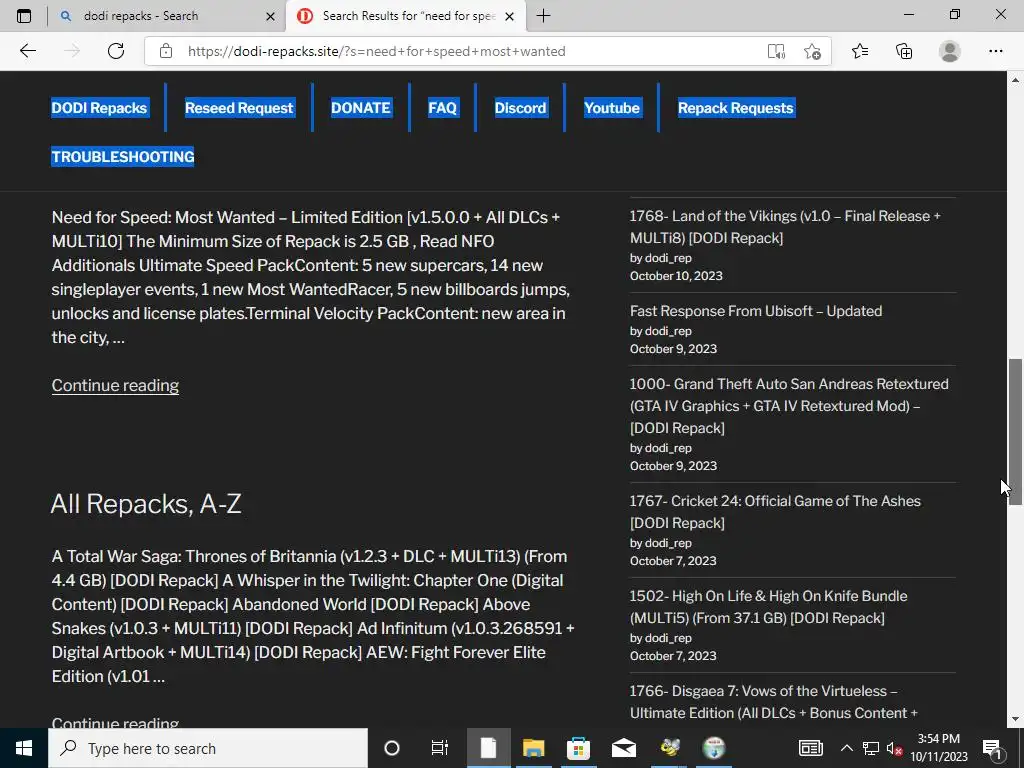This screenshot has width=1024, height=768.
Task: Open DODI Repacks home menu item
Action: click(x=99, y=108)
